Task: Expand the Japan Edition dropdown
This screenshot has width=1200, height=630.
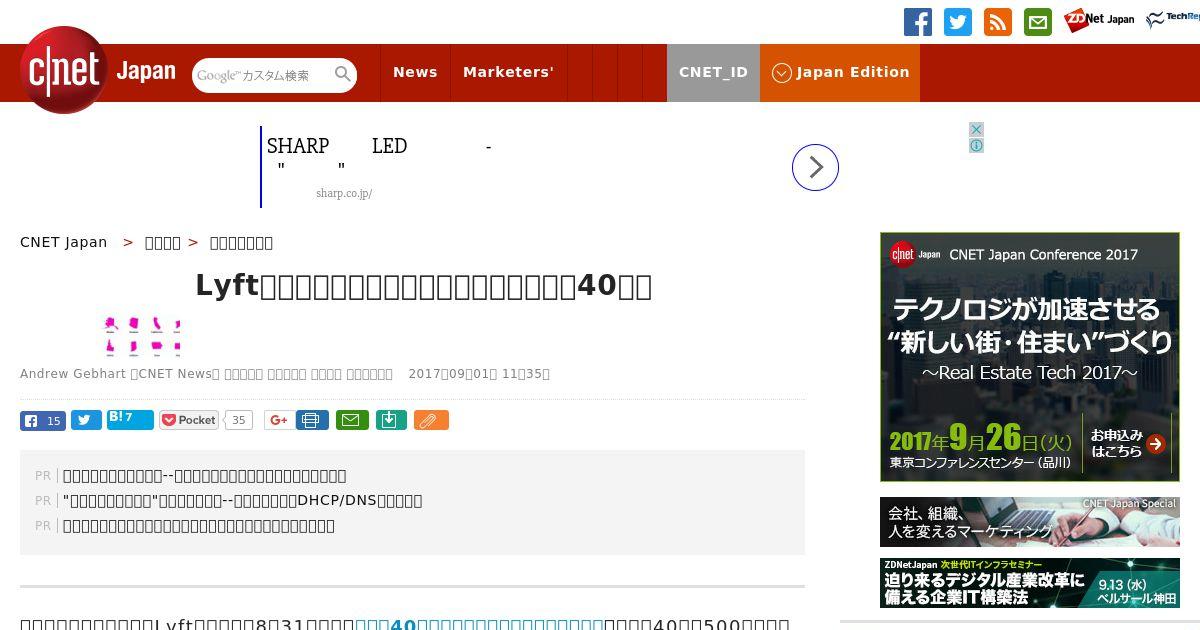Action: 840,72
